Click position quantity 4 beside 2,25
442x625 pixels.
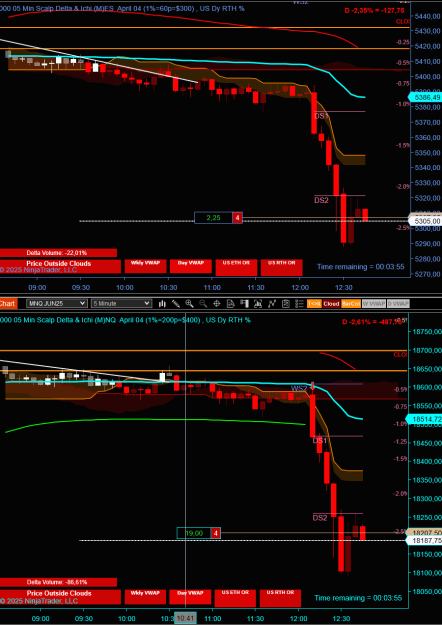click(238, 218)
